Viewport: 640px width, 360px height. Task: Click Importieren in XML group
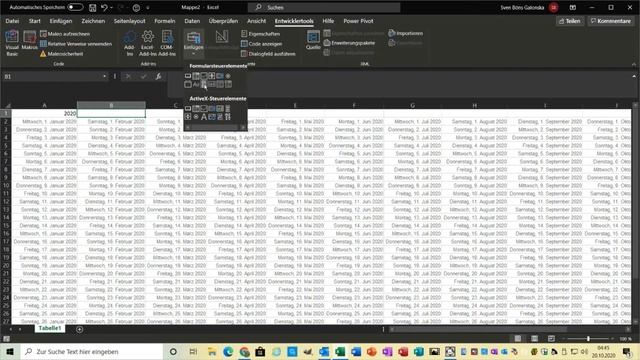[x=406, y=33]
